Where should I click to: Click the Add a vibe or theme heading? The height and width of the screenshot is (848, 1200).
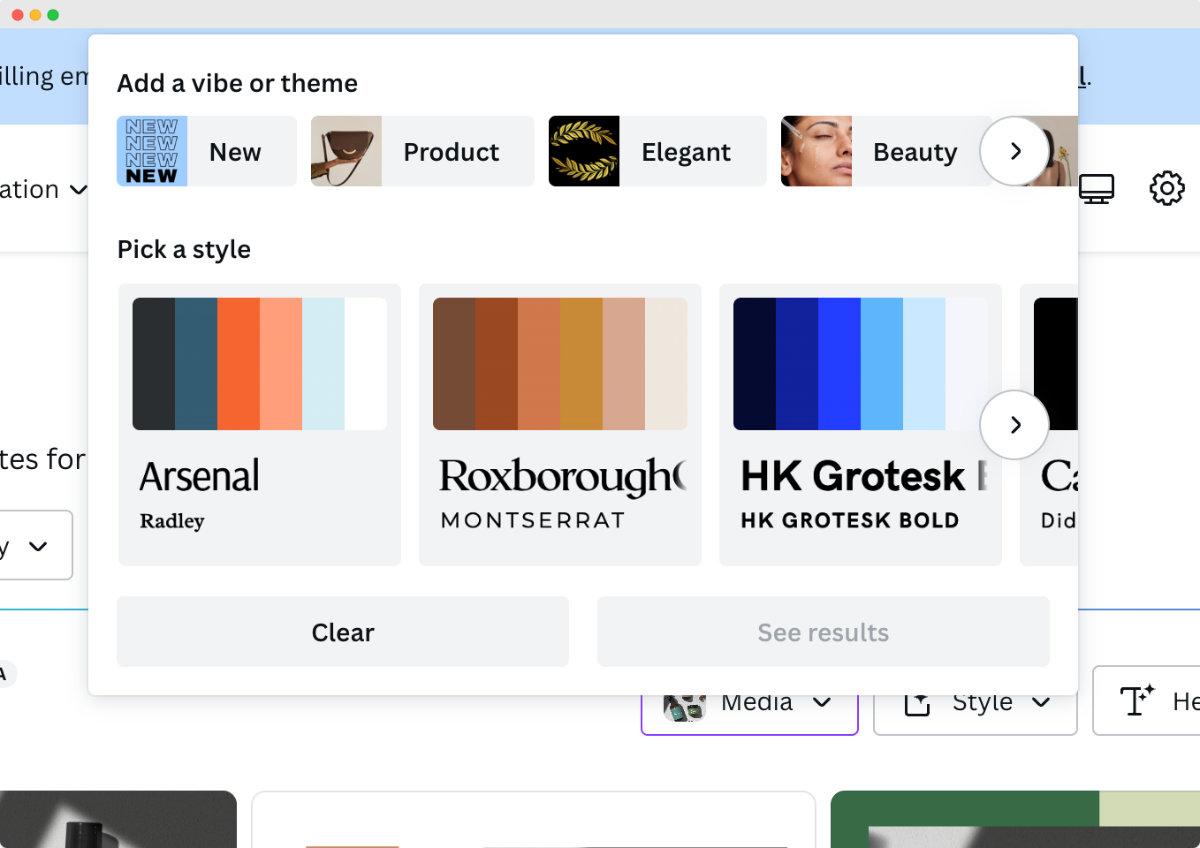tap(237, 83)
